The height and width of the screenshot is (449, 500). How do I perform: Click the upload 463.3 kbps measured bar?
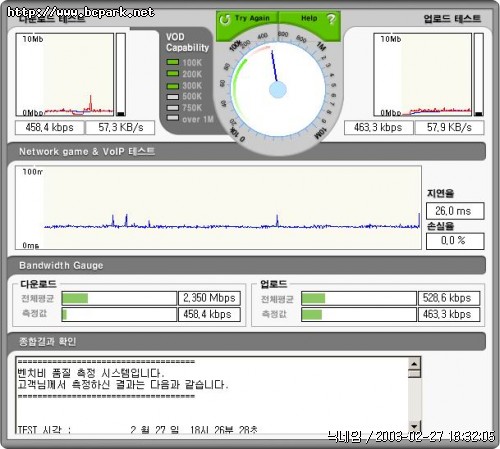359,314
